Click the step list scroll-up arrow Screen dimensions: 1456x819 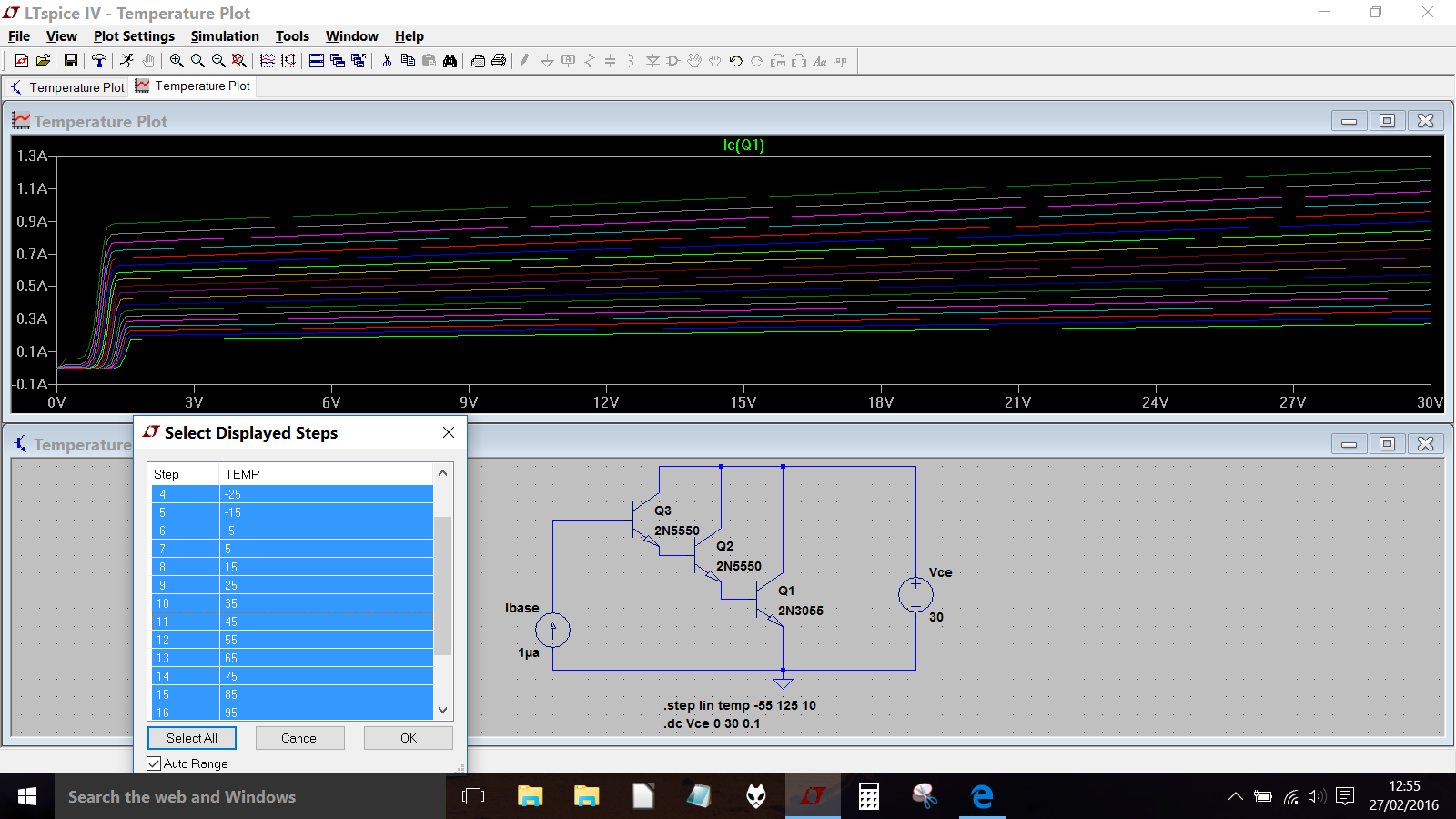pos(442,472)
